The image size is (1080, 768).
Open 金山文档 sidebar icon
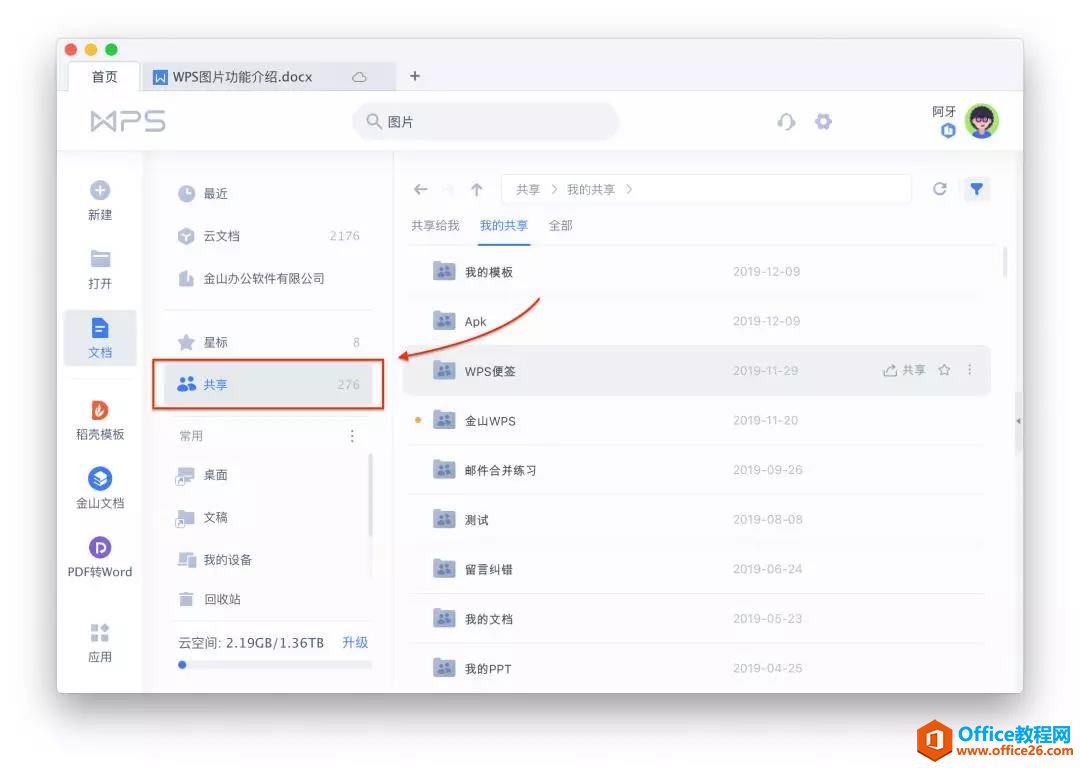pyautogui.click(x=100, y=478)
